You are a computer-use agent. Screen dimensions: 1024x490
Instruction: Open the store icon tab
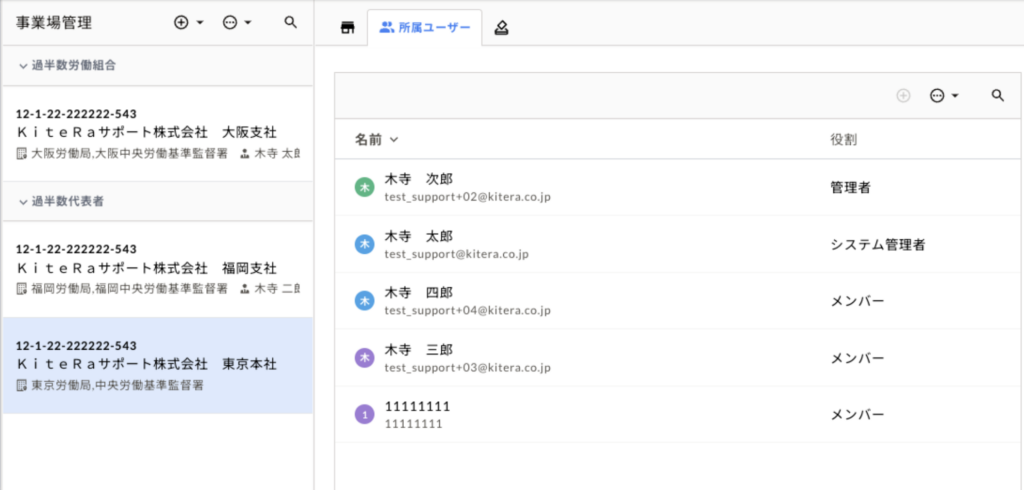(x=348, y=28)
